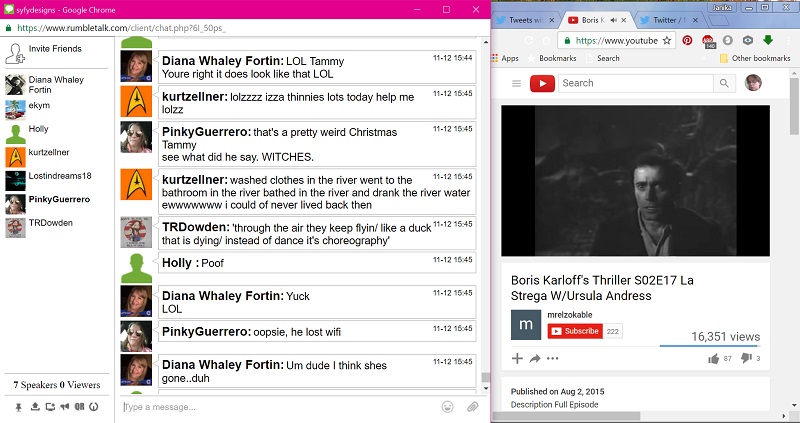The width and height of the screenshot is (800, 423).
Task: Click Invite Friends in the chat sidebar
Action: (x=55, y=48)
